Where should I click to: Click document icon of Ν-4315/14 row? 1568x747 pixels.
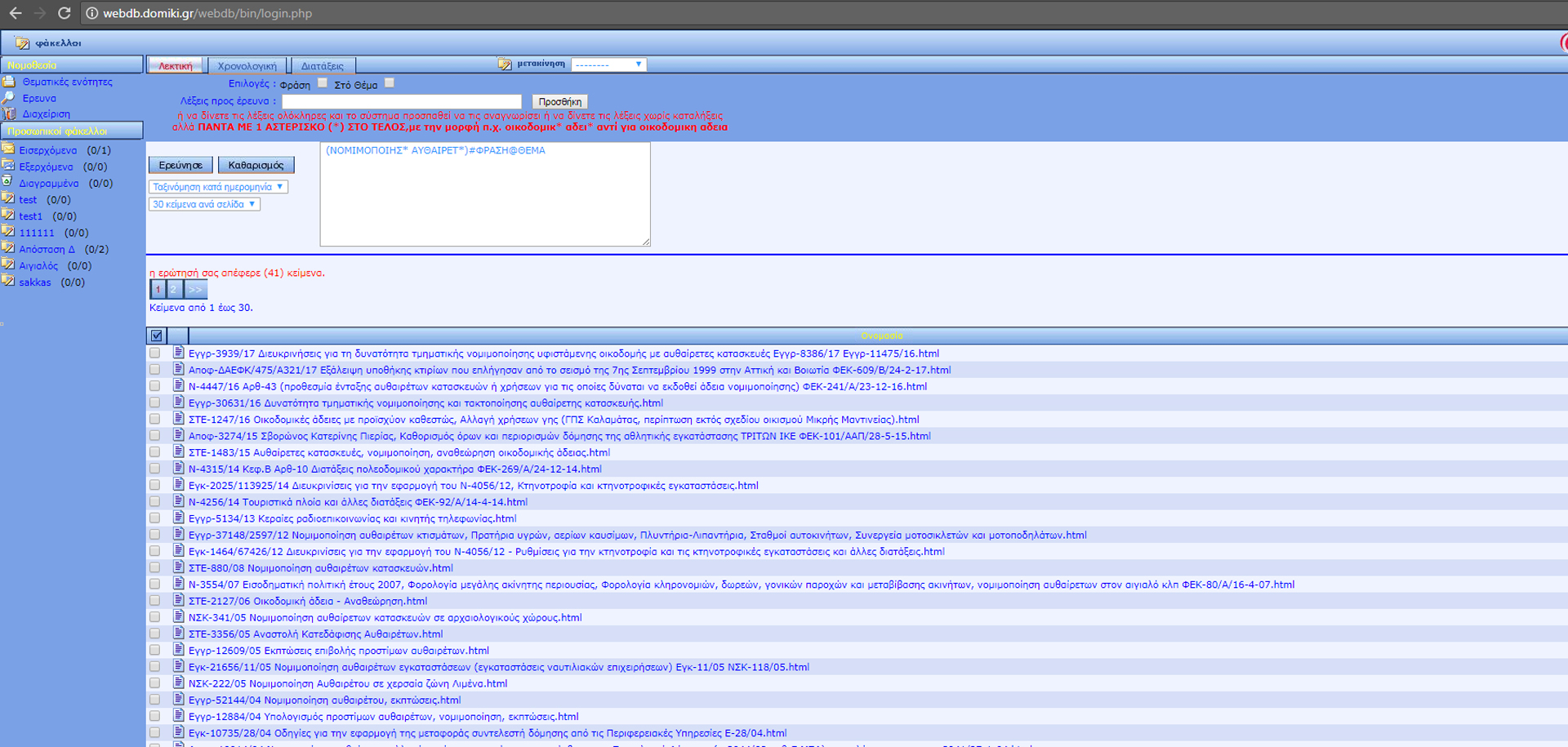coord(178,468)
